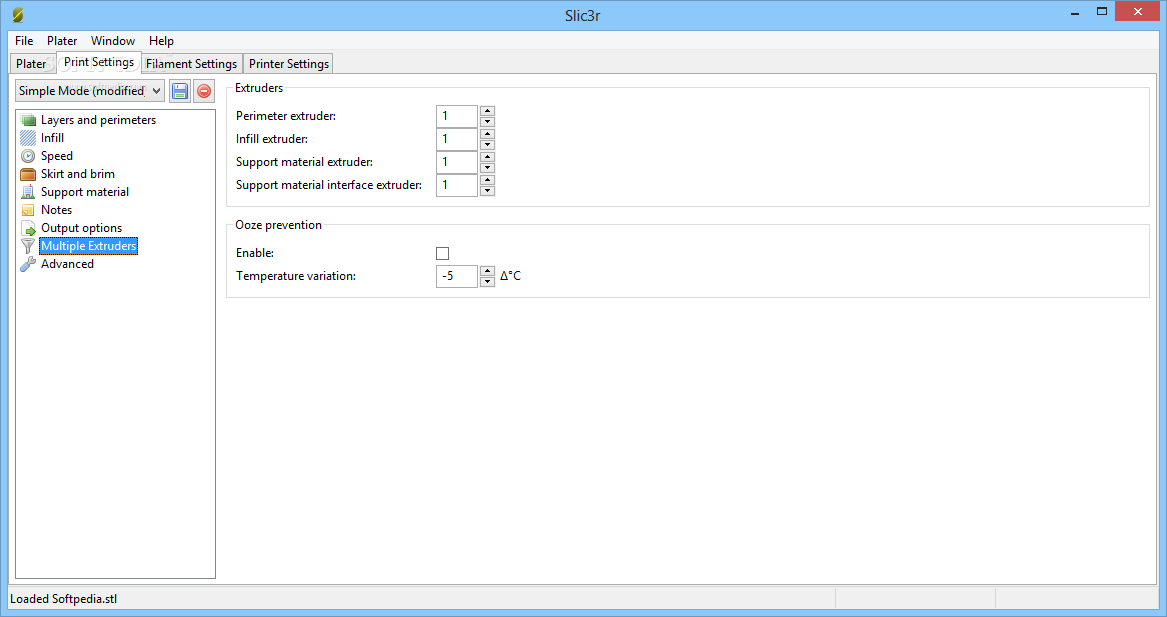Viewport: 1167px width, 617px height.
Task: Delete preset using red minus icon
Action: click(204, 91)
